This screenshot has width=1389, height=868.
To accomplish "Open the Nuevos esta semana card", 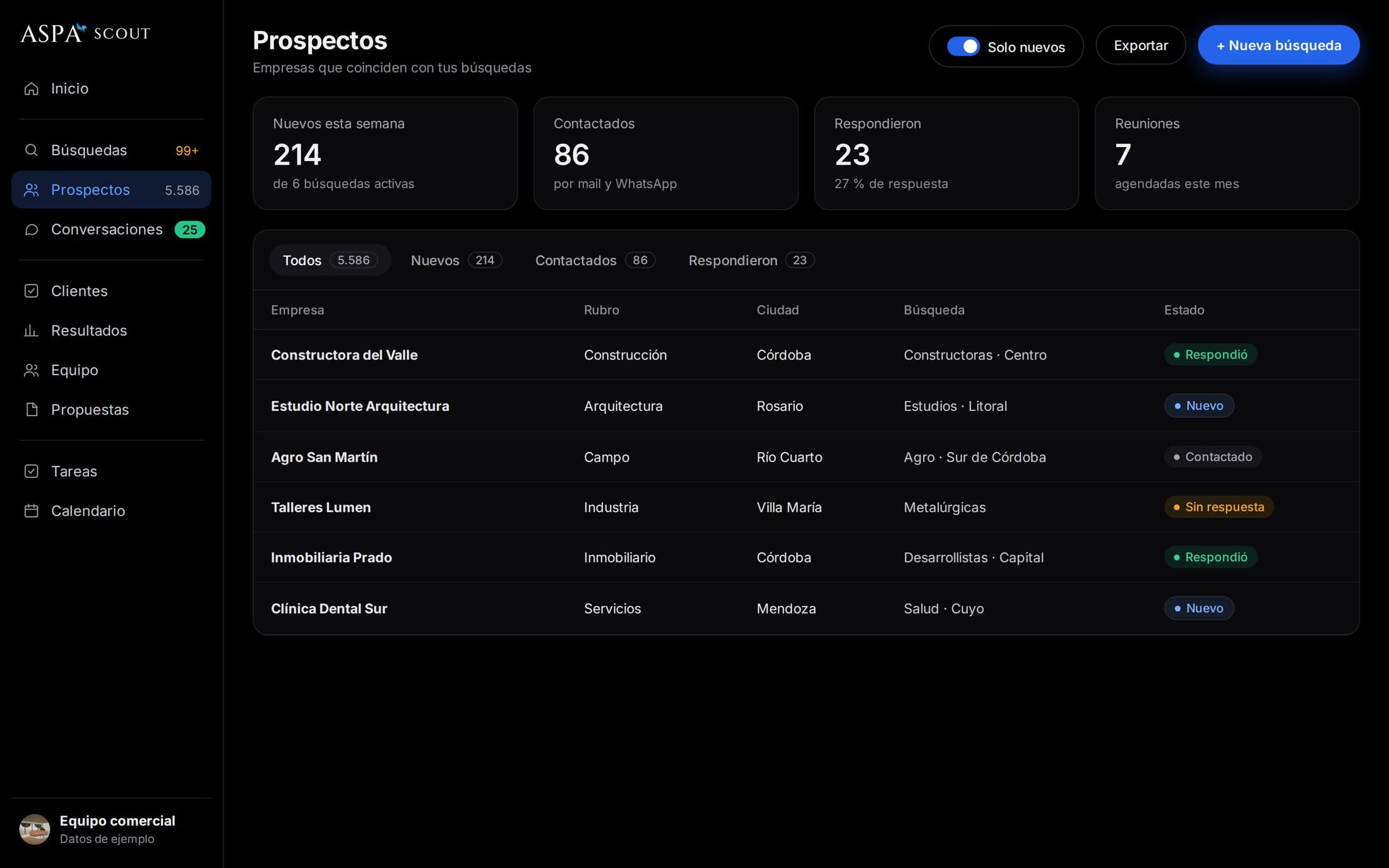I will (x=385, y=153).
